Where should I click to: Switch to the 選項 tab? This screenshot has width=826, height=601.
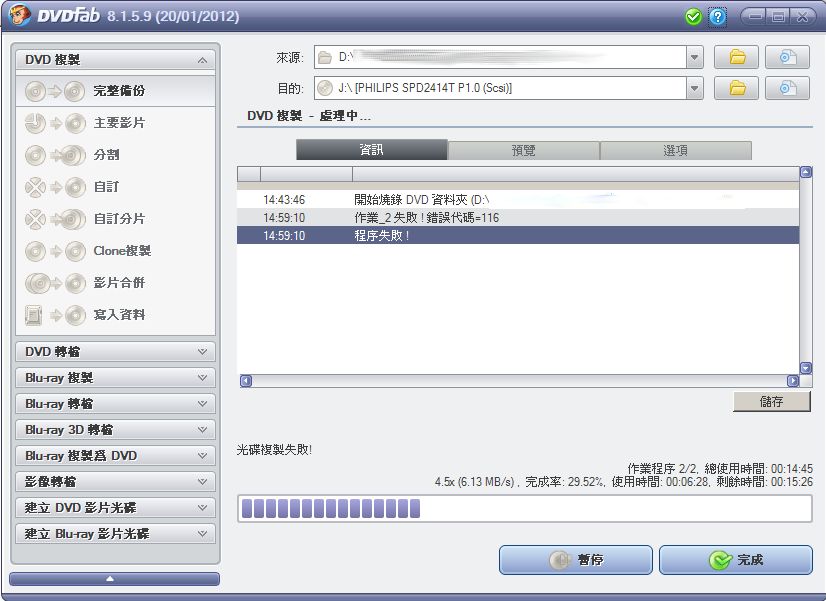(x=676, y=151)
